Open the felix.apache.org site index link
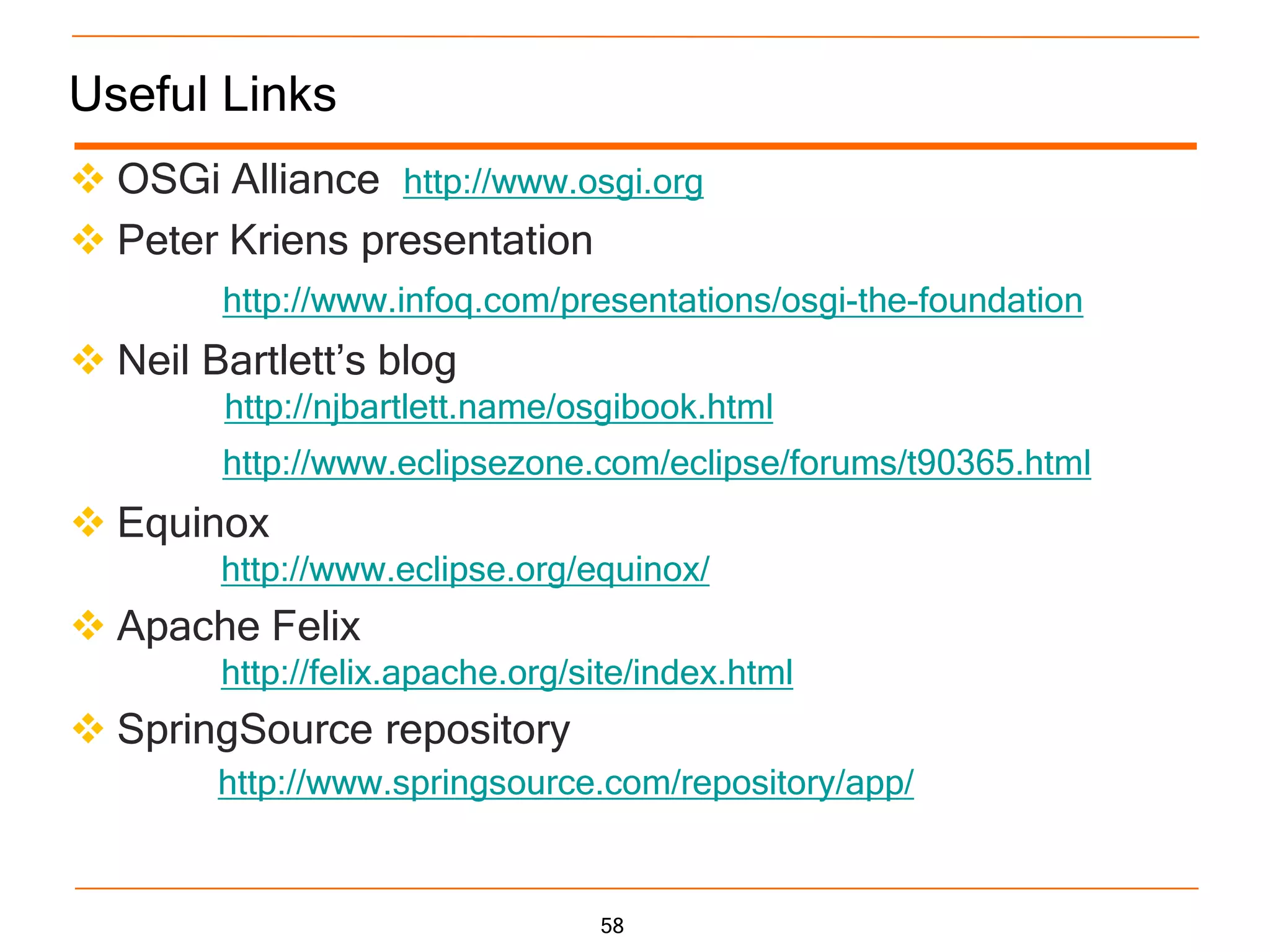This screenshot has height=952, width=1270. (507, 673)
